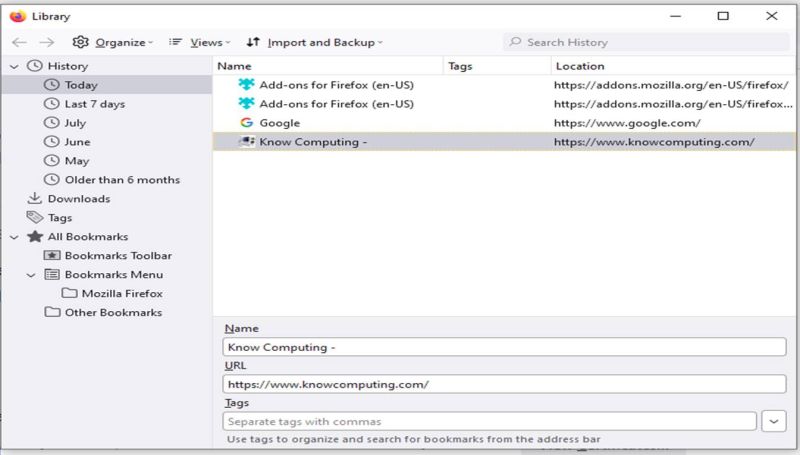Sort by the Name column header
The height and width of the screenshot is (455, 800).
pos(328,66)
